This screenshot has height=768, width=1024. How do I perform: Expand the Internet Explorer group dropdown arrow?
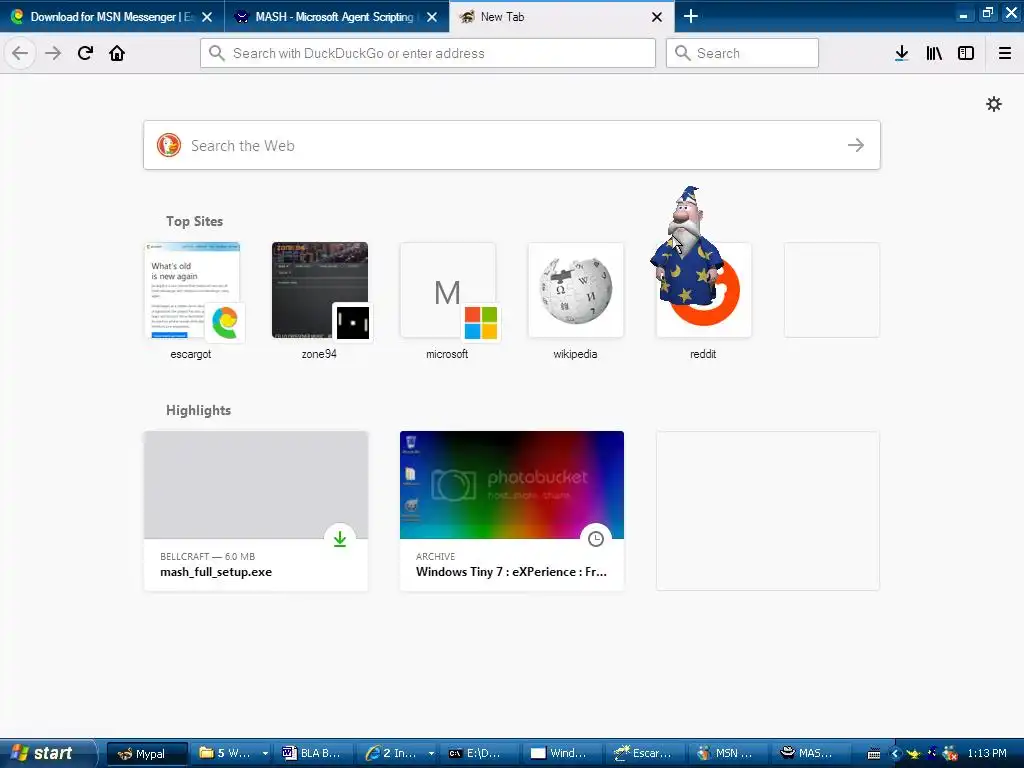click(432, 754)
